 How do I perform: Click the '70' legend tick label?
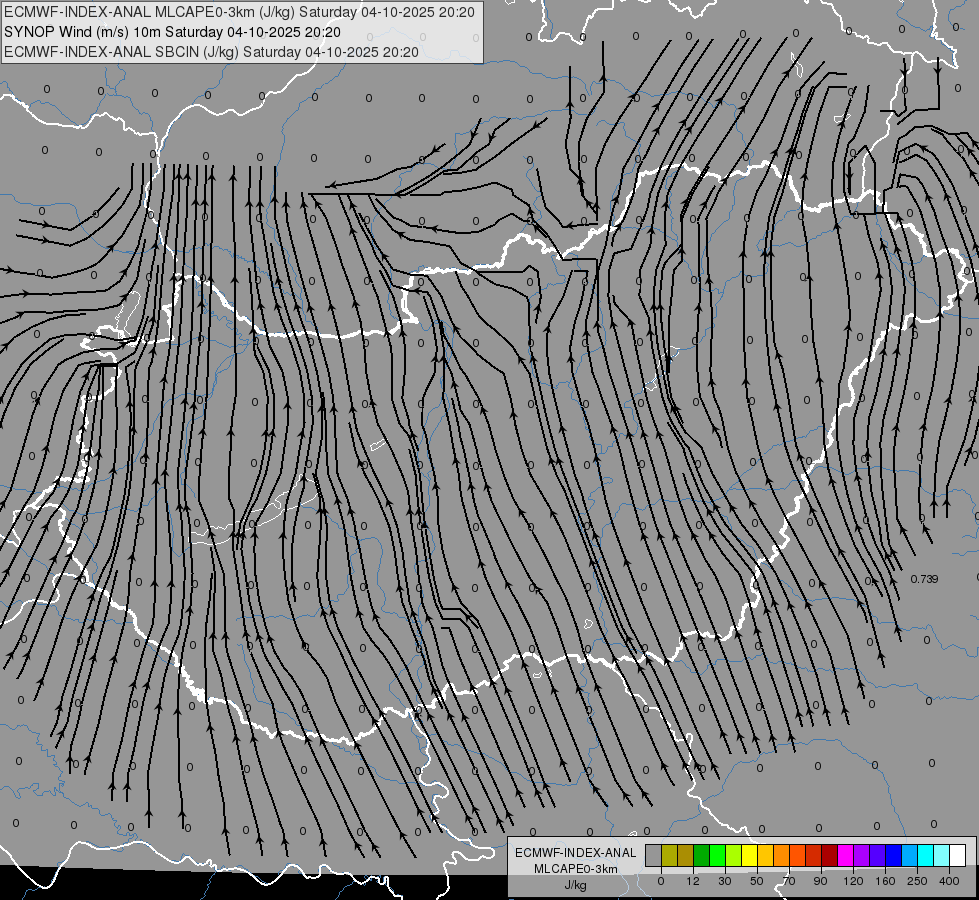click(x=789, y=881)
